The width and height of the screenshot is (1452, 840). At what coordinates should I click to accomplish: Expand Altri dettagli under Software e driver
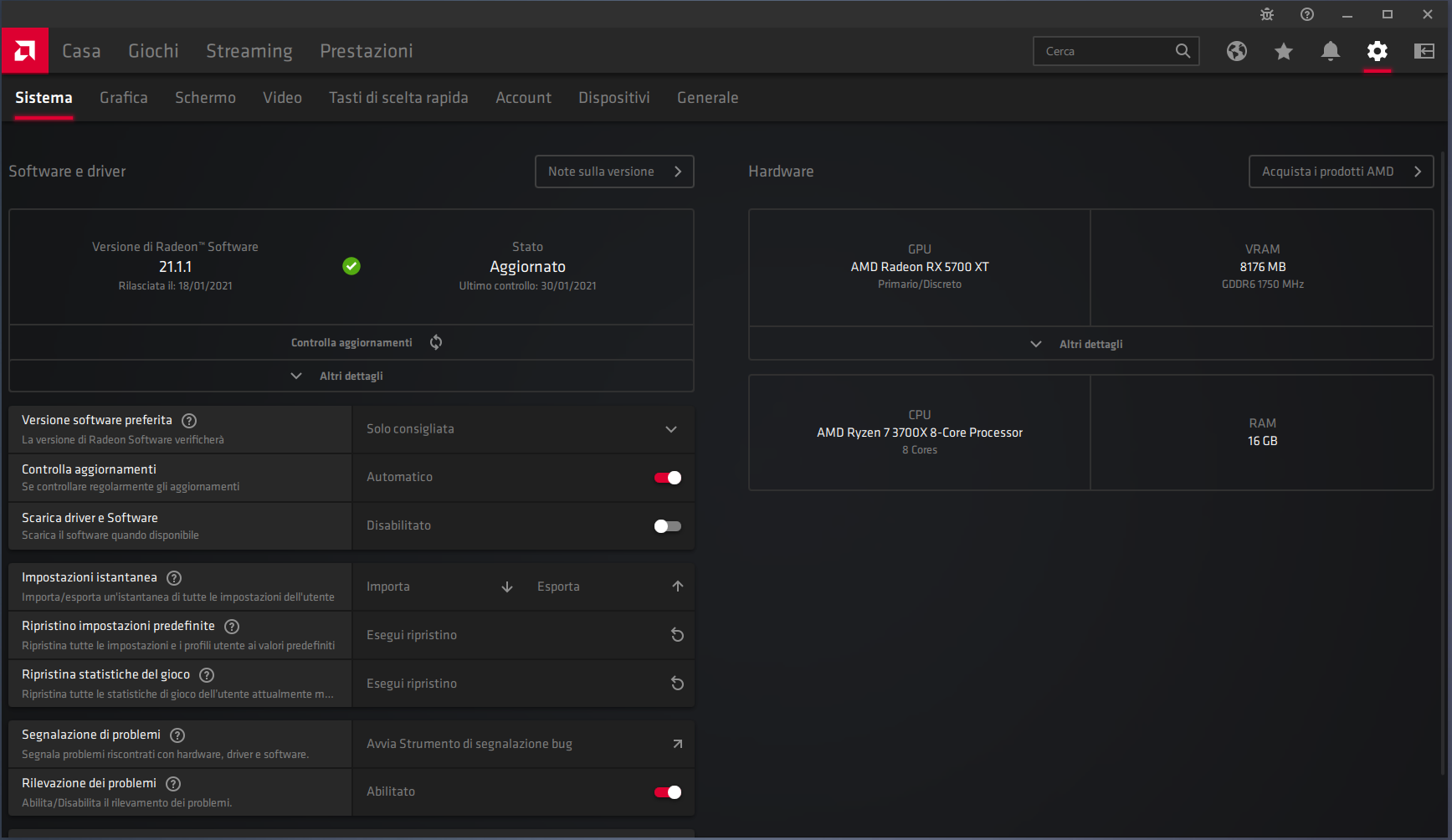pyautogui.click(x=351, y=376)
